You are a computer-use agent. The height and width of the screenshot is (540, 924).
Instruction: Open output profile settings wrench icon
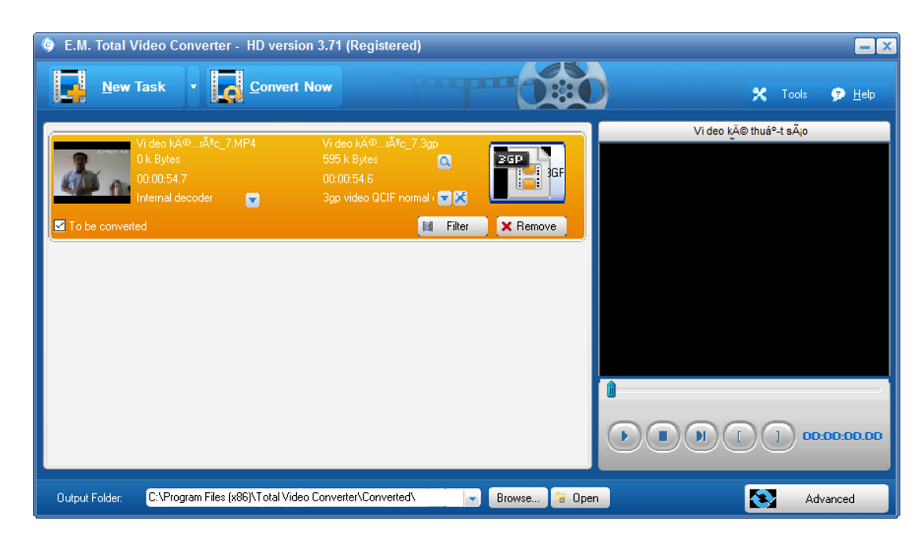click(x=460, y=198)
